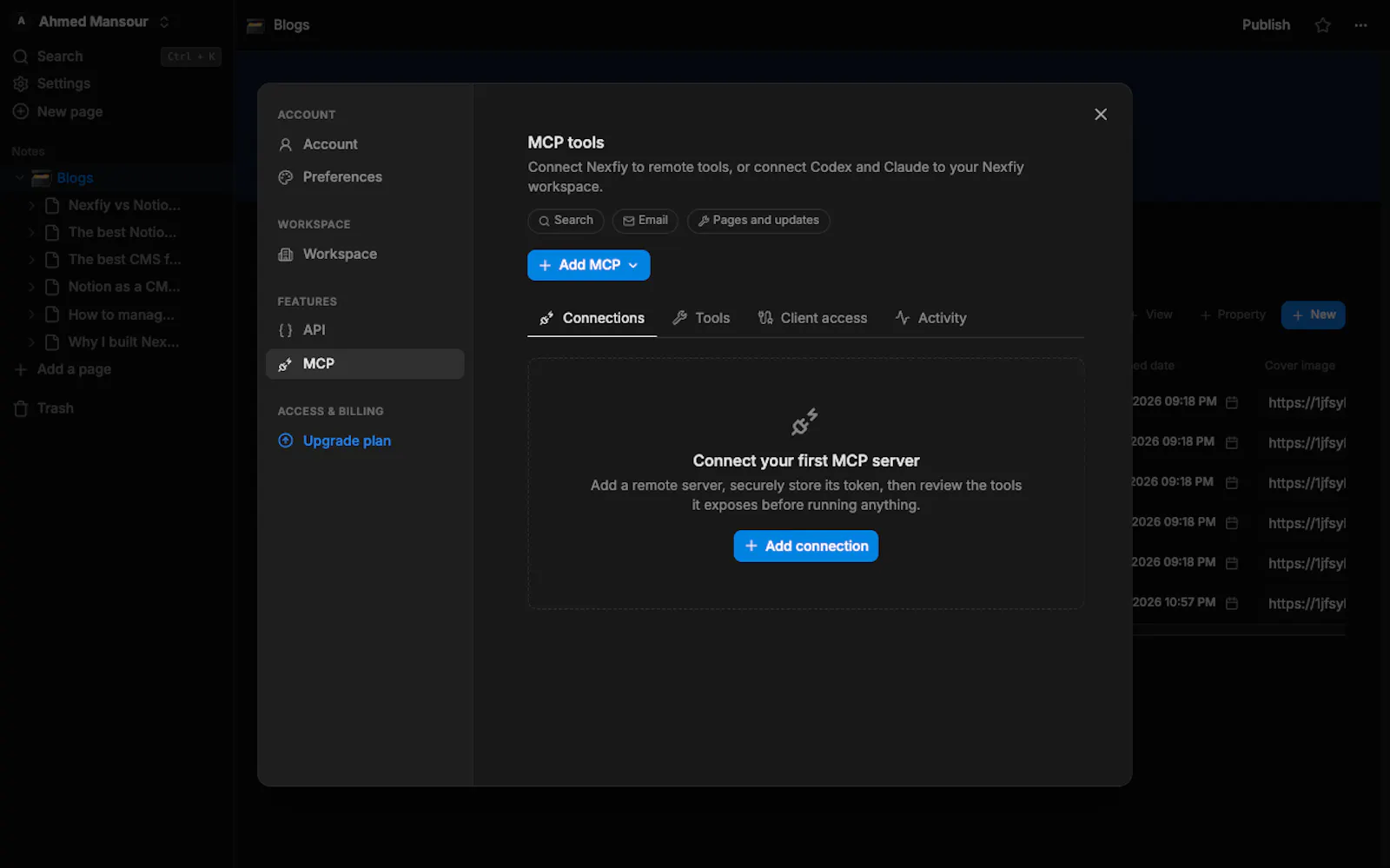Click the Search magnifier icon in sidebar
Screen dimensions: 1390x868
[20, 56]
